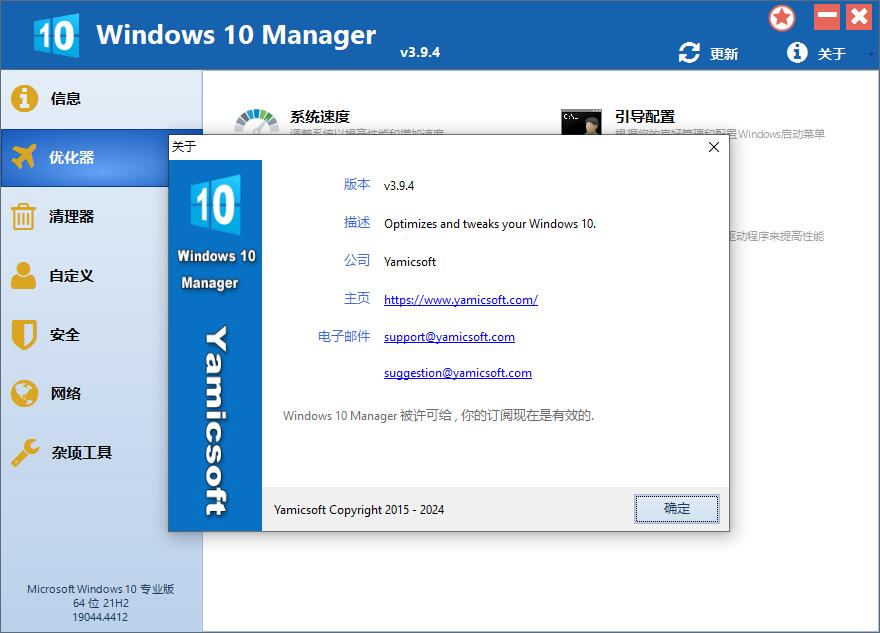Click the person icon of 自定义

[x=24, y=276]
